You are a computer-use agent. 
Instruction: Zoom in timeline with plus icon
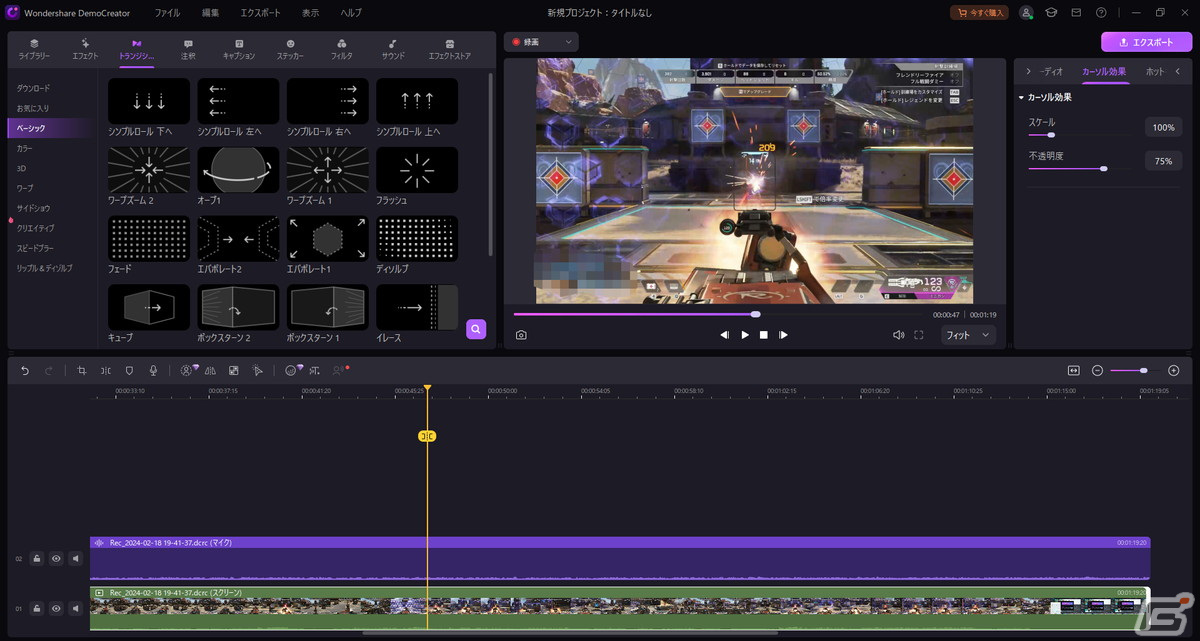pyautogui.click(x=1174, y=370)
